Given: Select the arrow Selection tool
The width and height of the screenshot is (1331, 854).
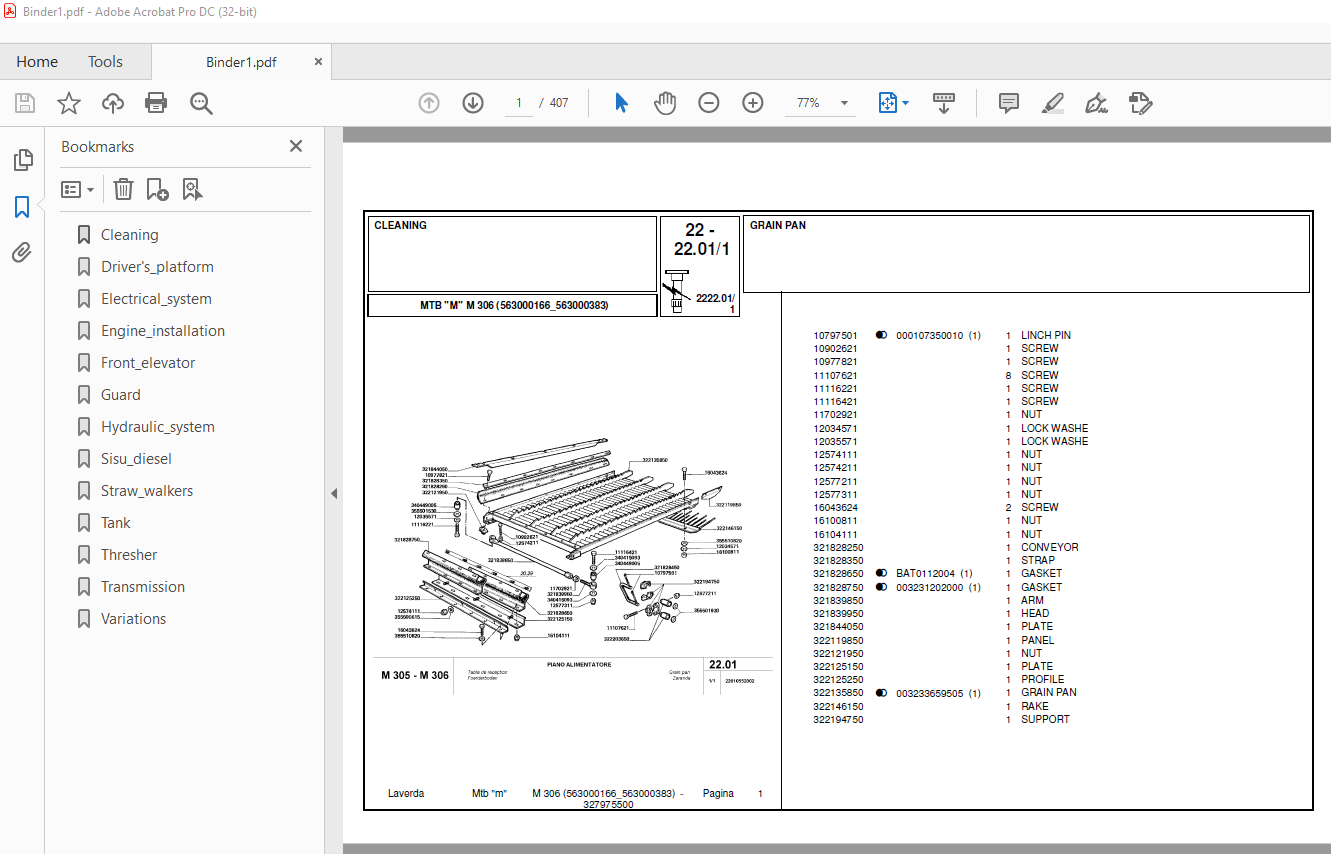Looking at the screenshot, I should (621, 103).
